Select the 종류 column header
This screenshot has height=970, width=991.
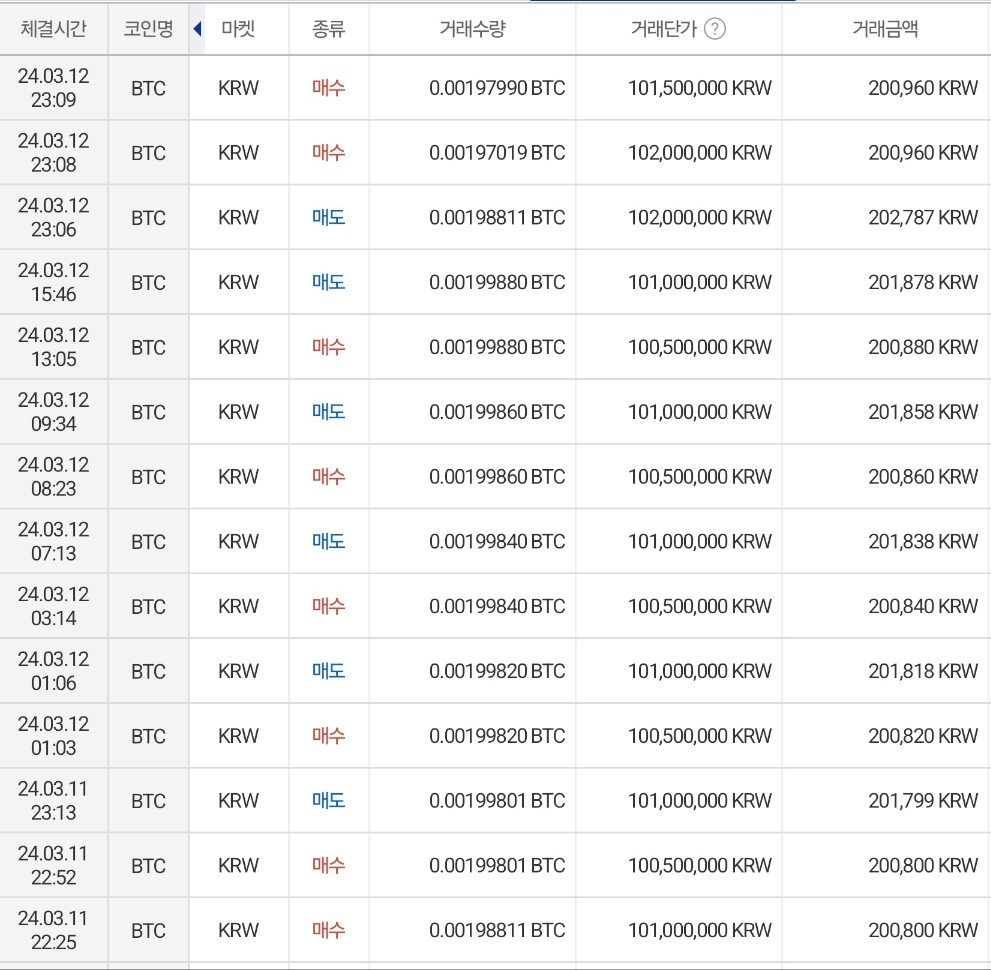click(329, 28)
